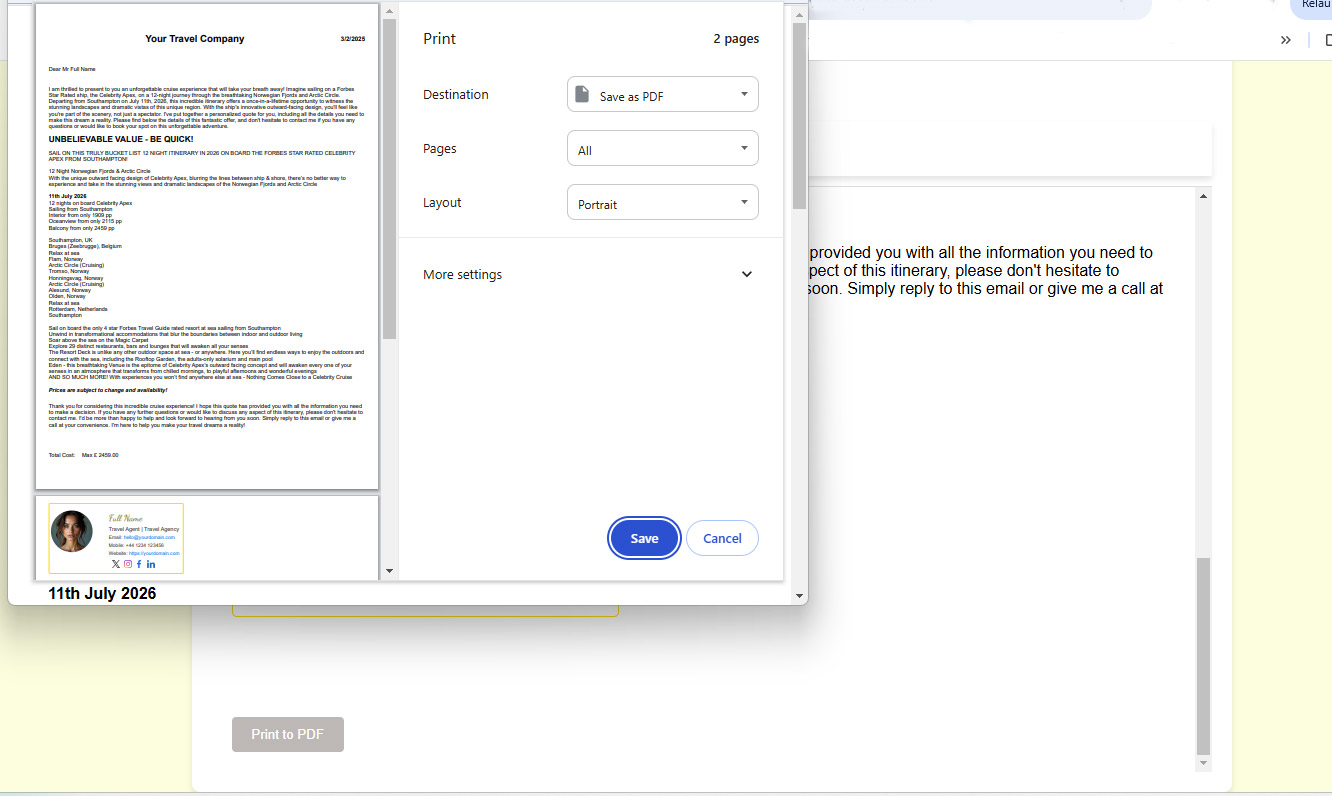Click the "Total Cost: Max £ 2459.00" line
1332x796 pixels.
coord(83,455)
